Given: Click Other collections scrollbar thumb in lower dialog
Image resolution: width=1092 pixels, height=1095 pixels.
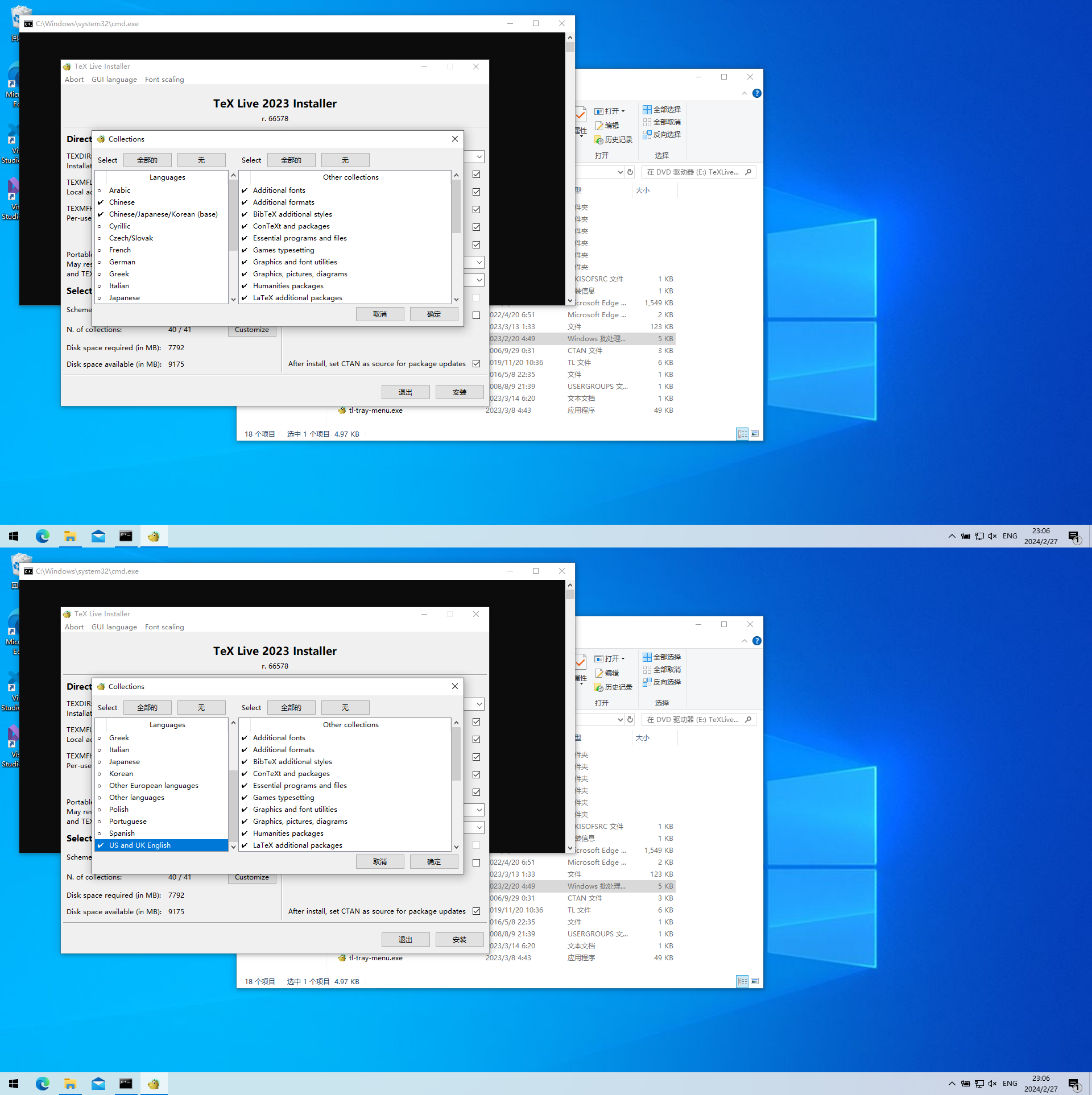Looking at the screenshot, I should click(x=456, y=754).
